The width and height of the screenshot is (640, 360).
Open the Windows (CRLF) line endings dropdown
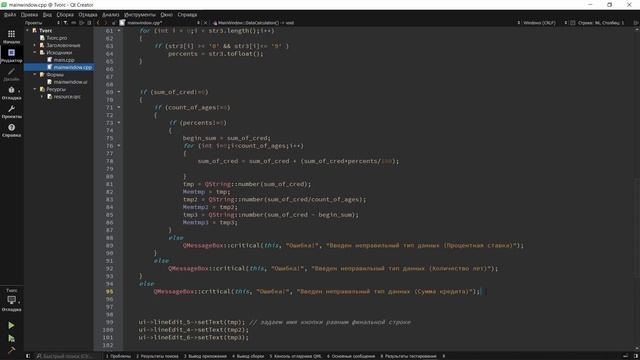[542, 23]
